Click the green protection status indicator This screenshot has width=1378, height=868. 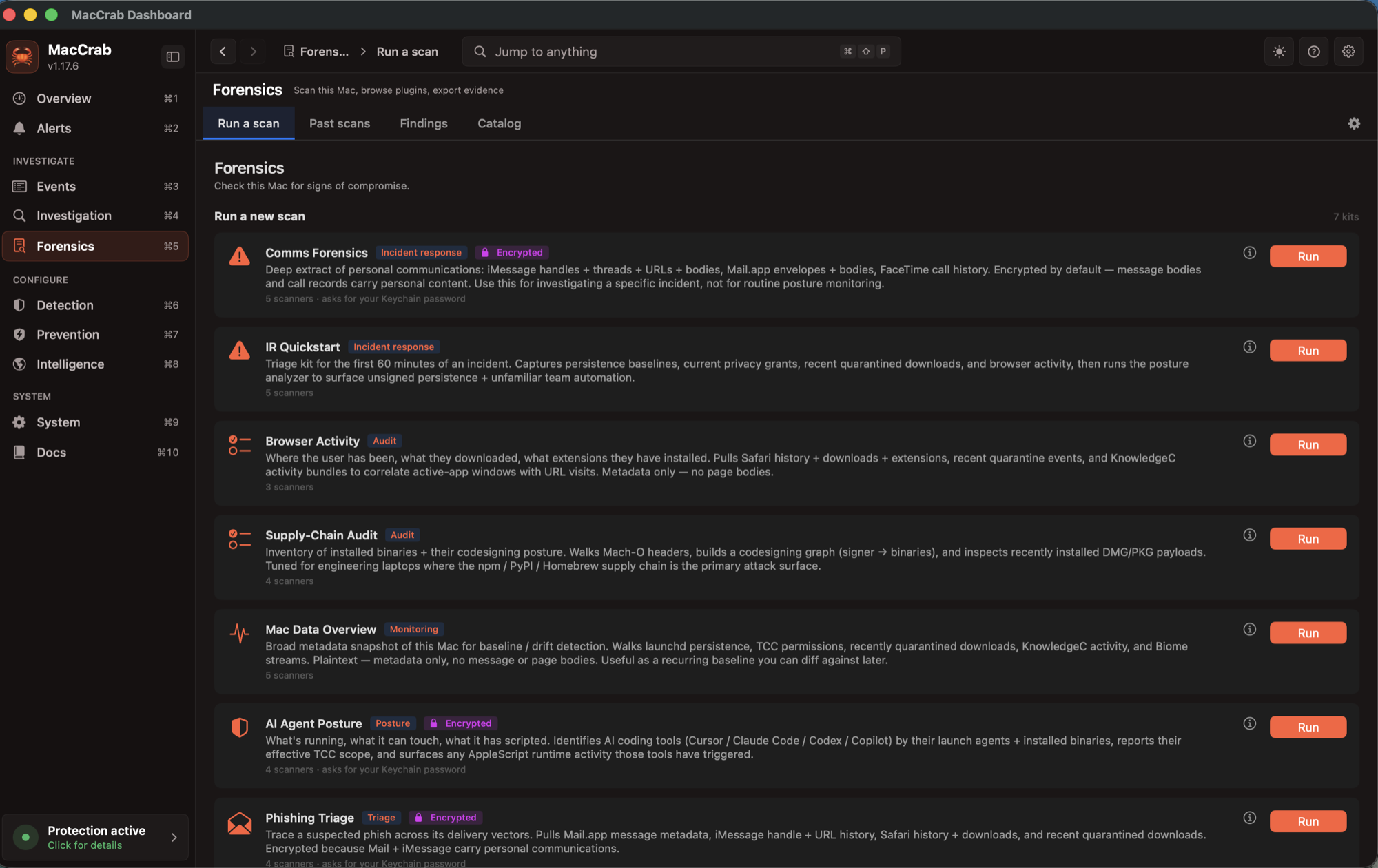click(25, 837)
